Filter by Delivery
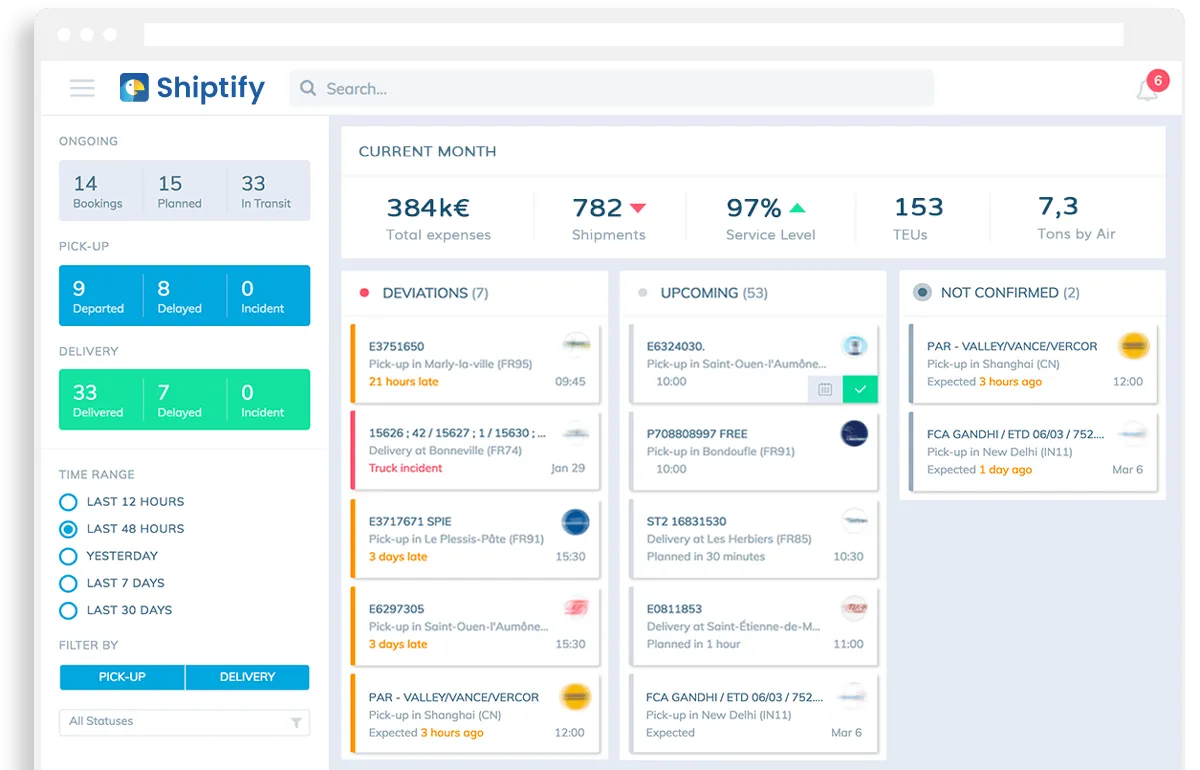 click(247, 677)
